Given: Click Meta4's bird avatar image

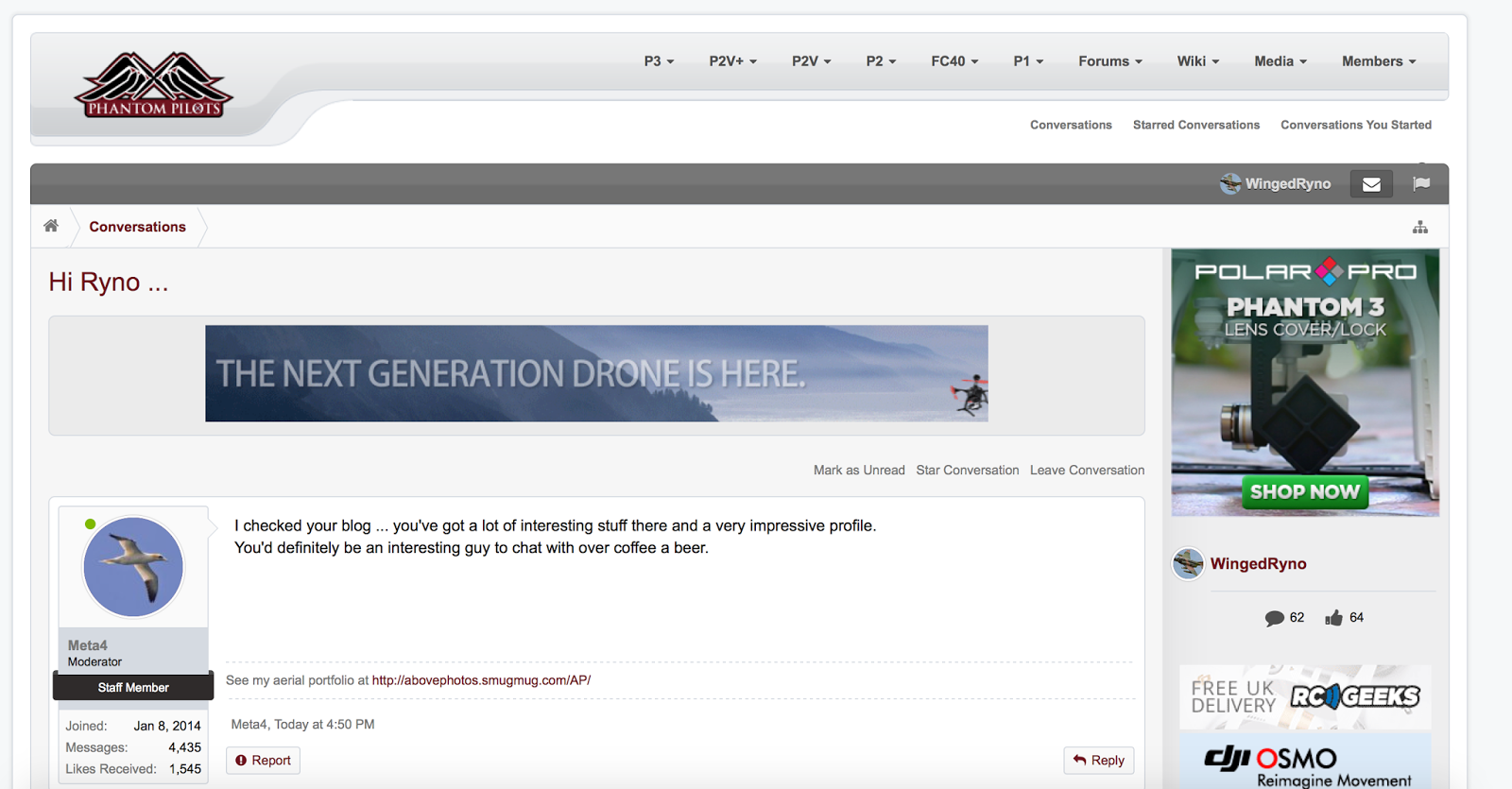Looking at the screenshot, I should (x=133, y=567).
